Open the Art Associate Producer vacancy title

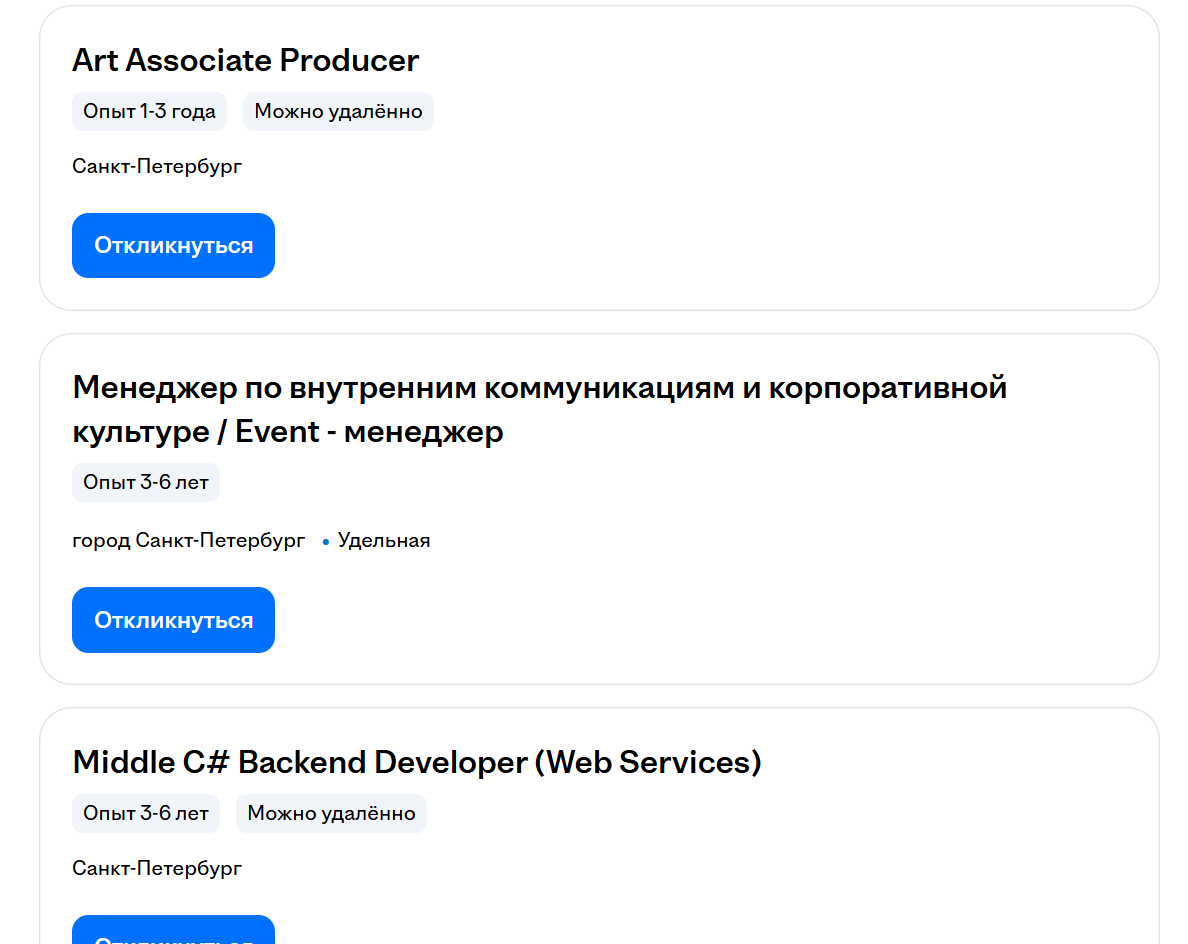pyautogui.click(x=245, y=61)
